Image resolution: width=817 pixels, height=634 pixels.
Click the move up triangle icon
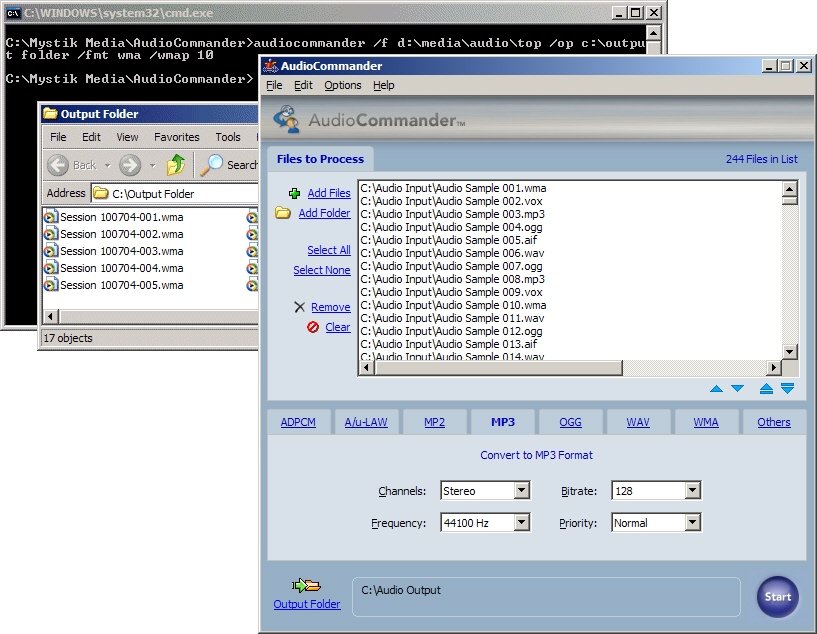[716, 389]
